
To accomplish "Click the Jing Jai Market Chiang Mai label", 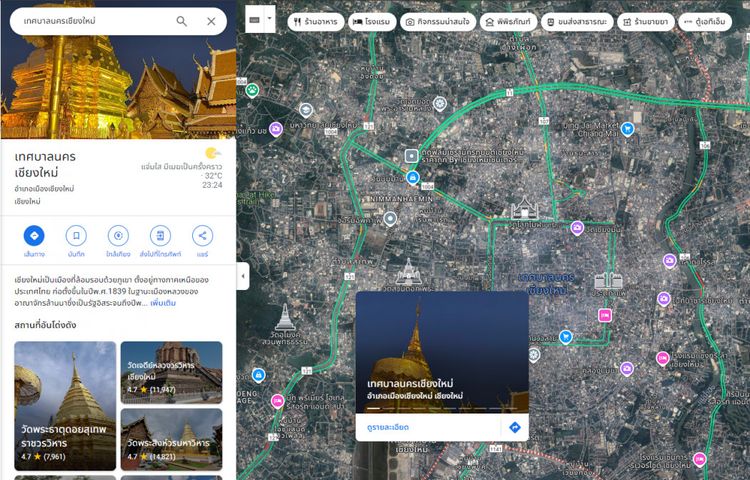I will click(x=591, y=130).
